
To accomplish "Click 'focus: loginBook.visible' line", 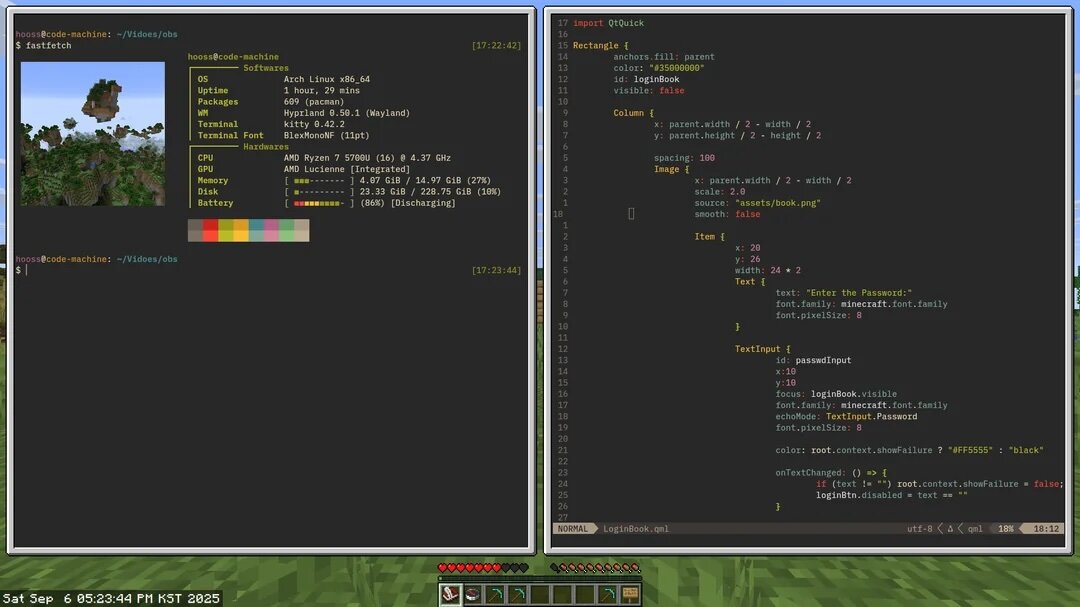I will [836, 394].
